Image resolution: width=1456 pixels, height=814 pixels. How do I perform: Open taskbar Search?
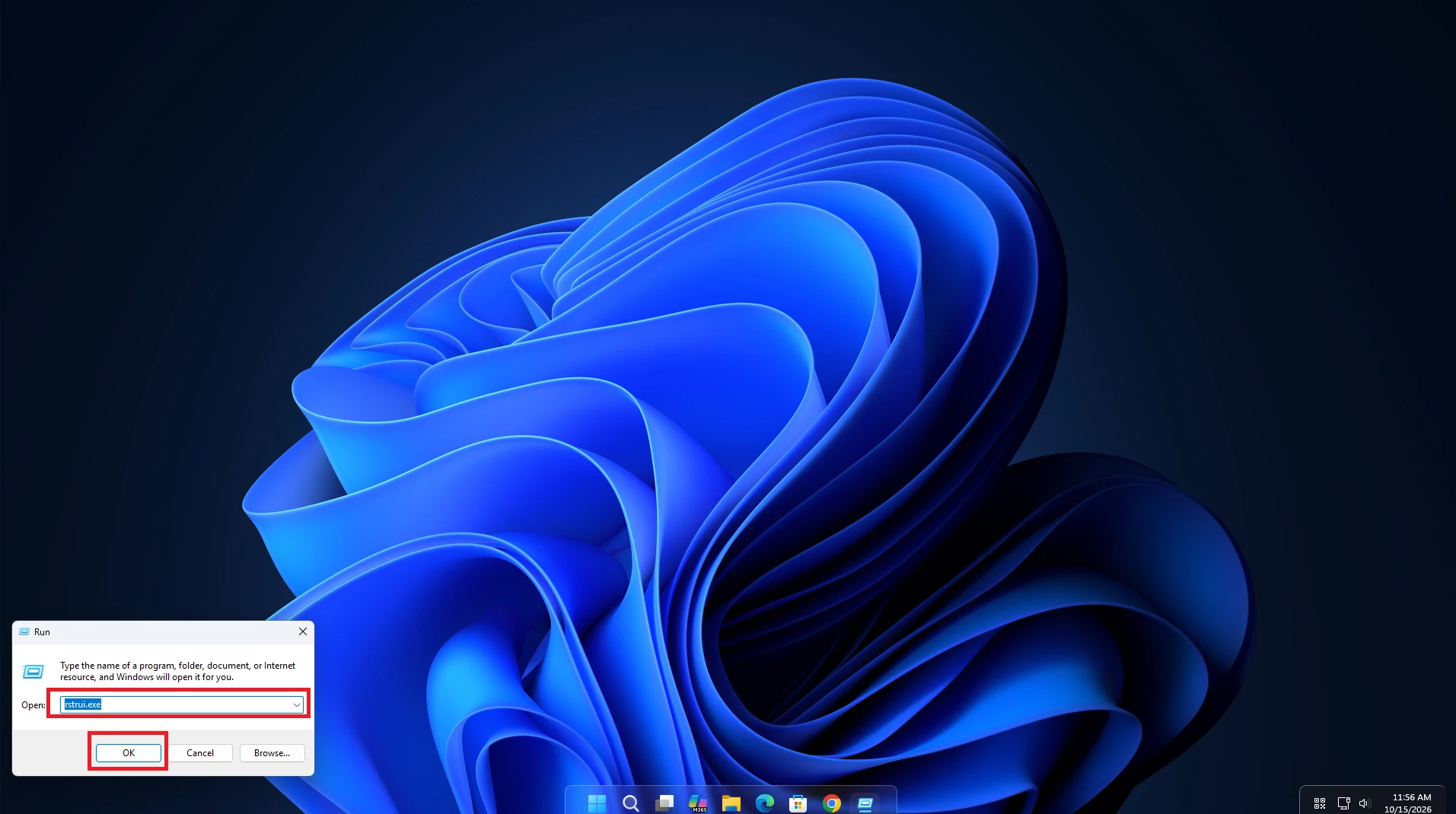630,803
